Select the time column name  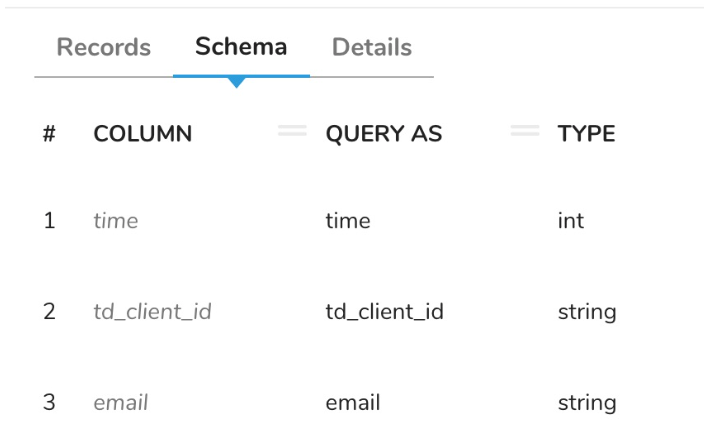tap(115, 221)
